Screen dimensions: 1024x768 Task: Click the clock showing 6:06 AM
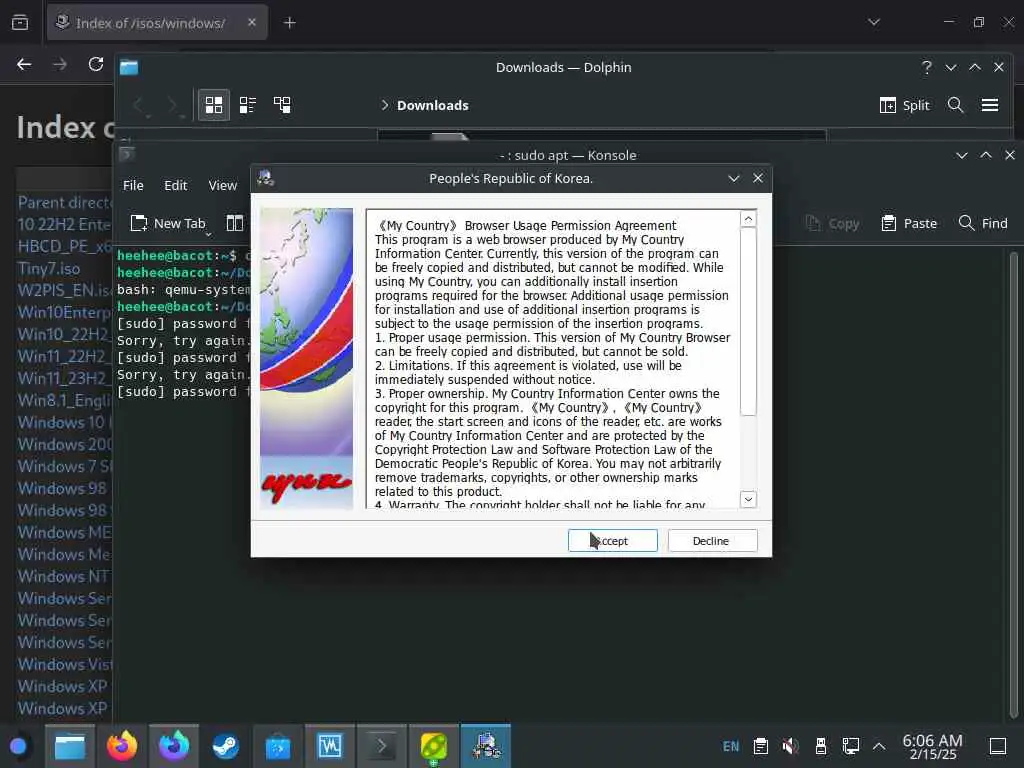(x=933, y=746)
